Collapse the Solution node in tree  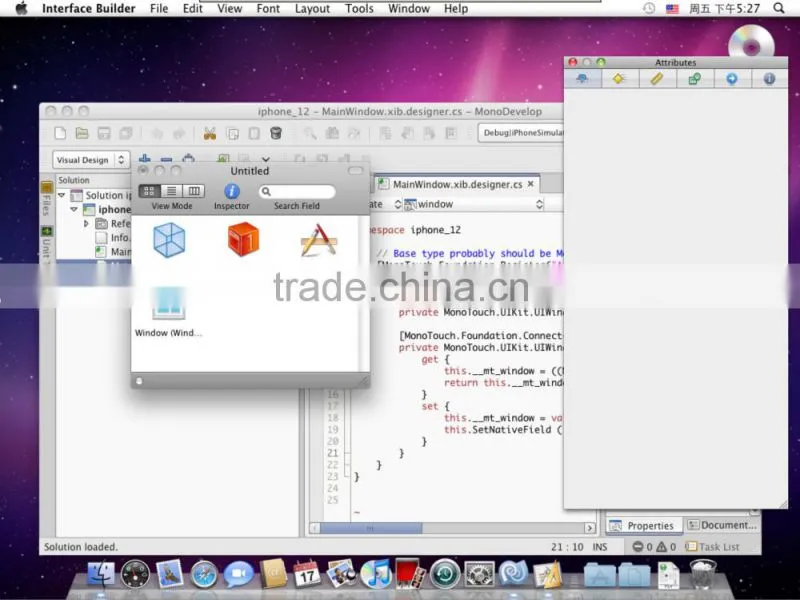coord(62,195)
